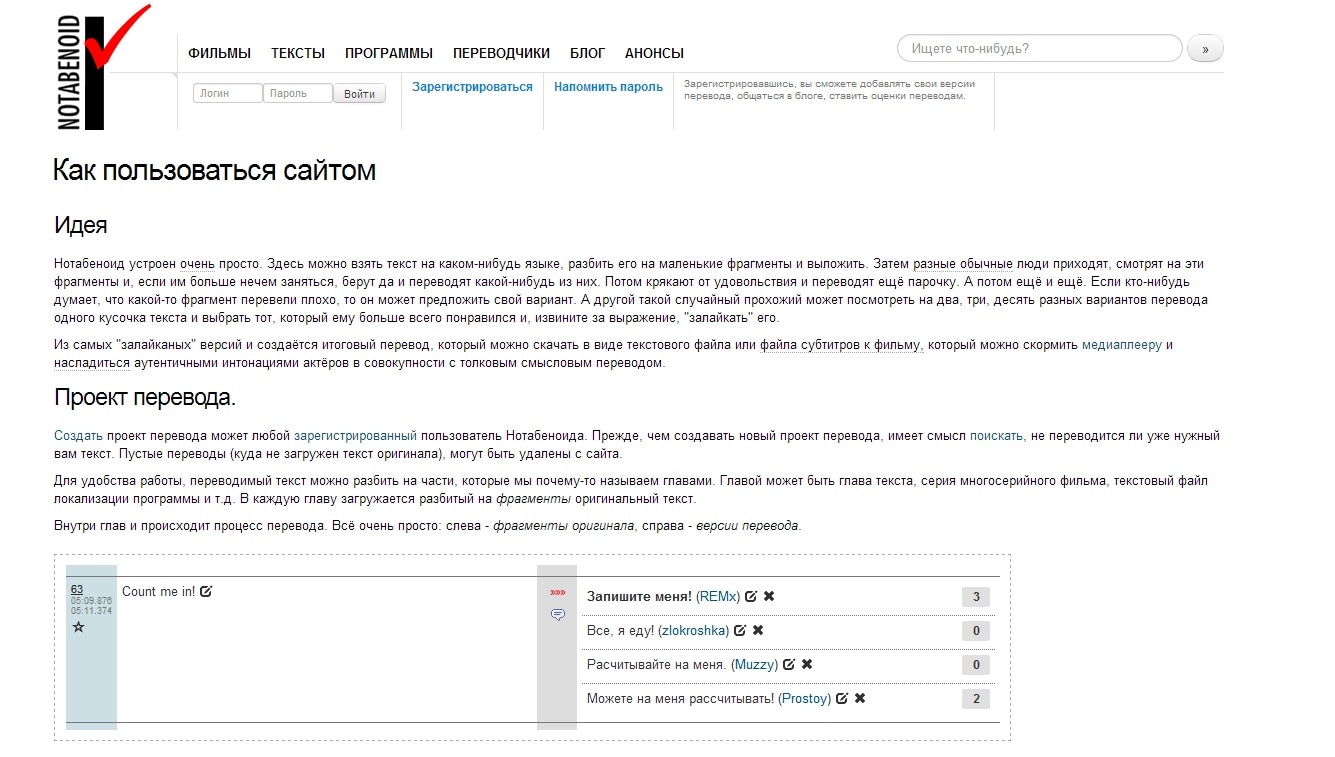
Task: Click the » search submit button
Action: point(1205,48)
